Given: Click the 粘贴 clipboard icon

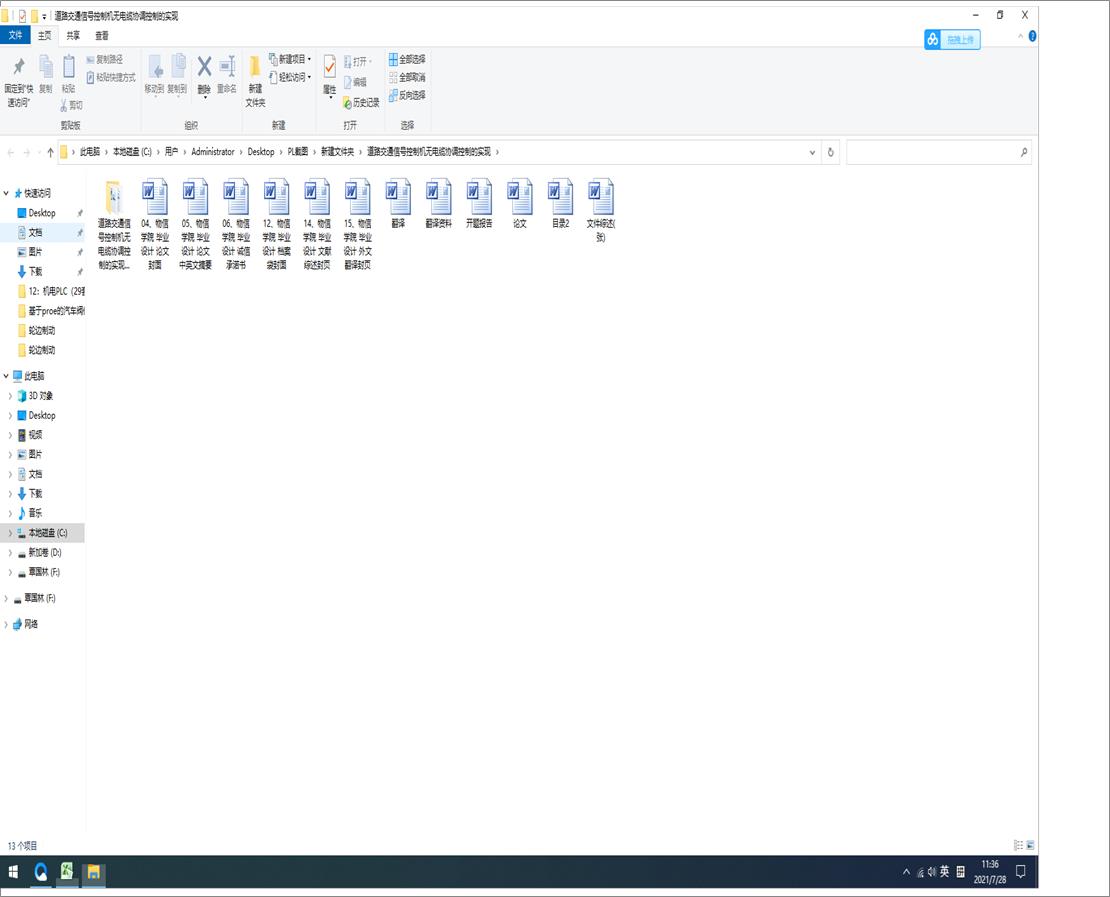Looking at the screenshot, I should [69, 67].
